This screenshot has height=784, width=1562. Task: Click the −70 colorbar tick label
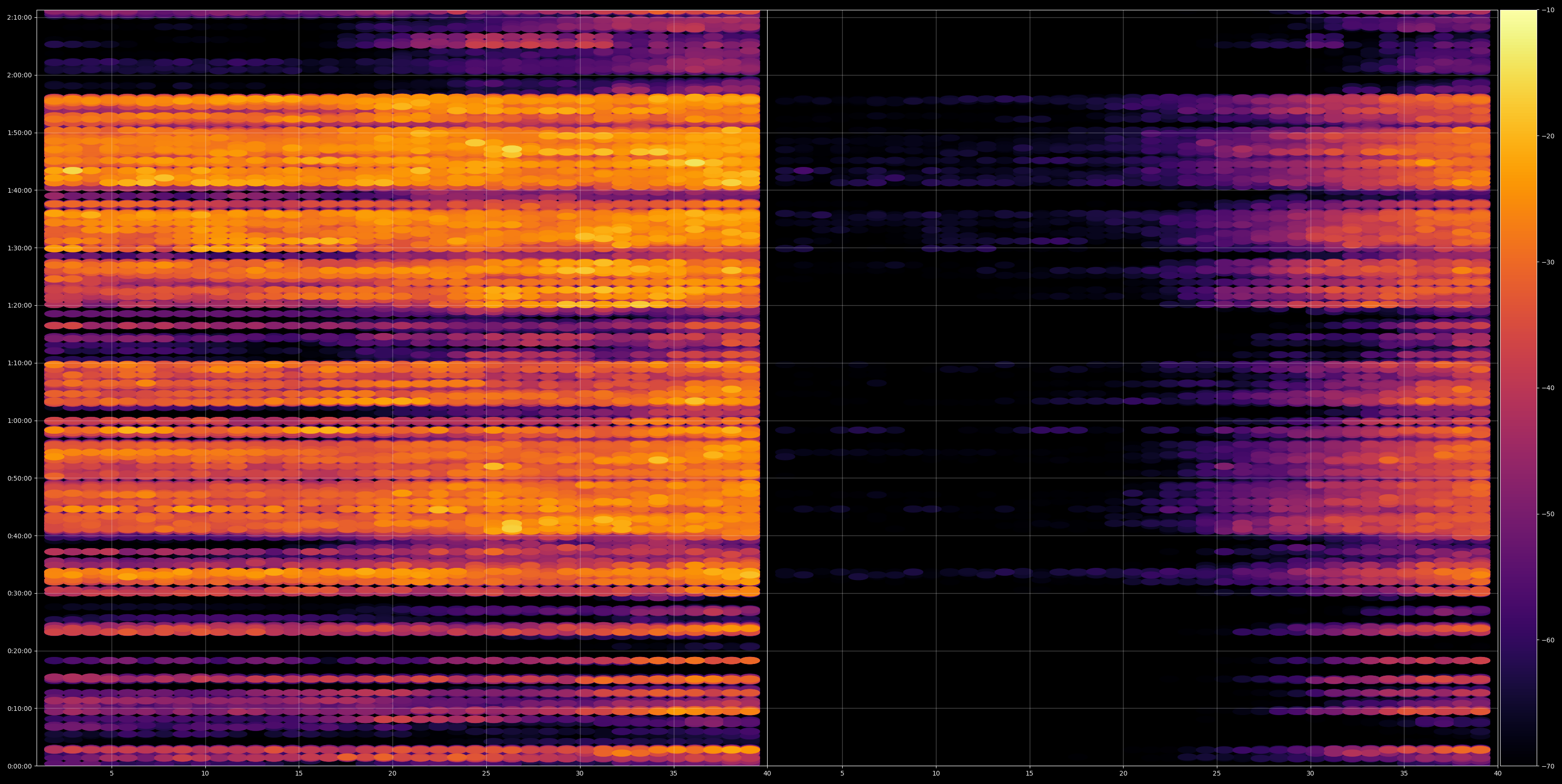(1549, 766)
